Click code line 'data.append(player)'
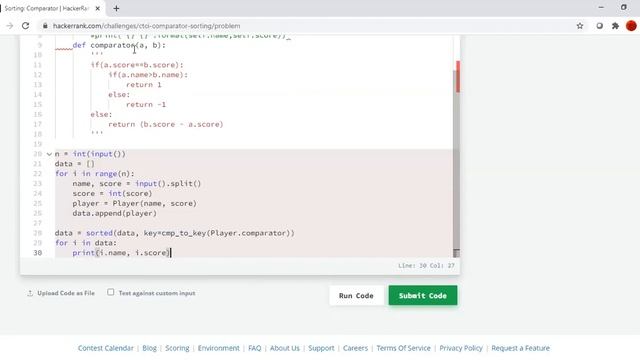Screen dimensions: 640x360 [x=115, y=213]
